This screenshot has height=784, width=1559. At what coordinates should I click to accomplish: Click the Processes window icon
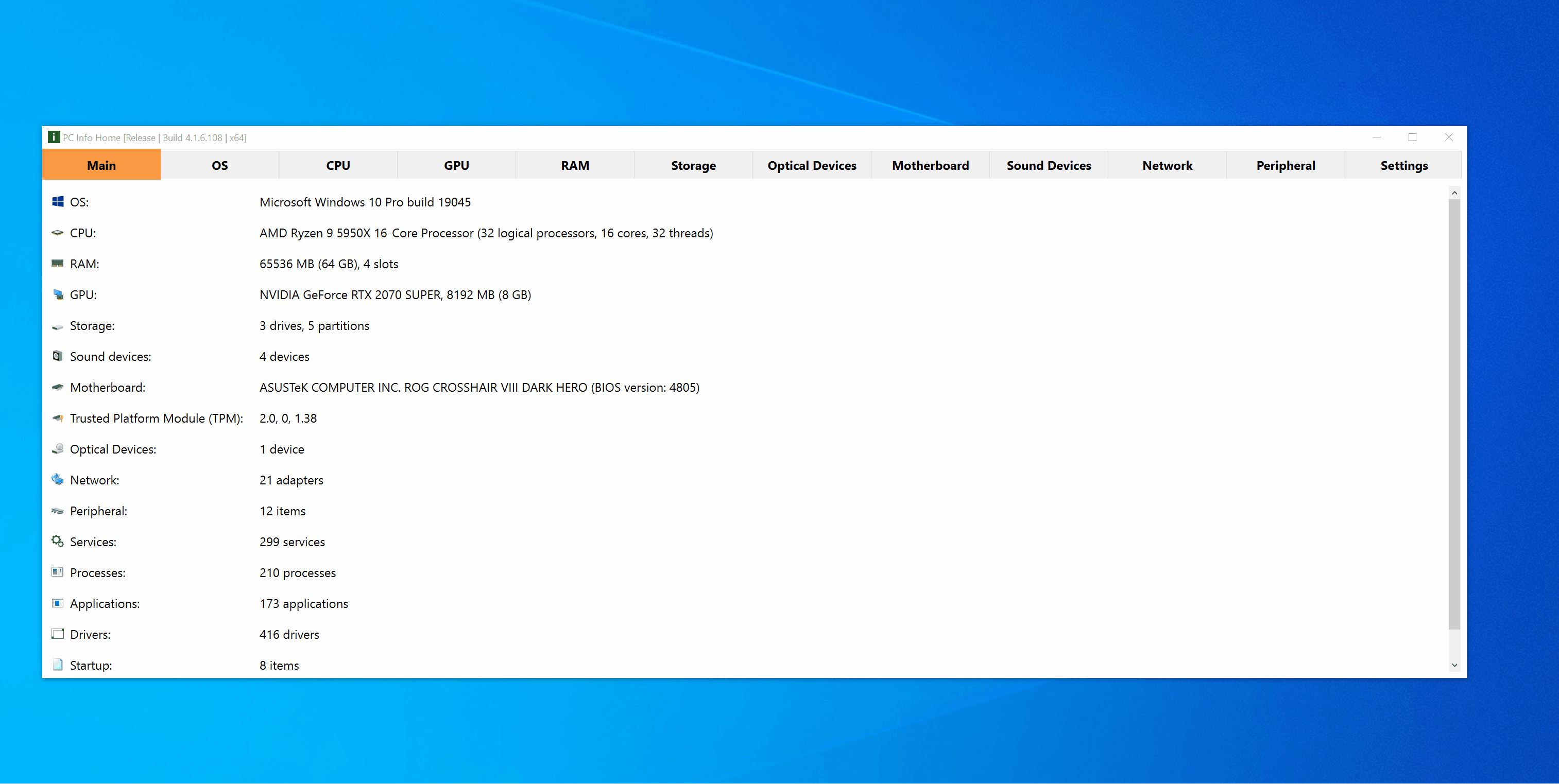[x=58, y=572]
